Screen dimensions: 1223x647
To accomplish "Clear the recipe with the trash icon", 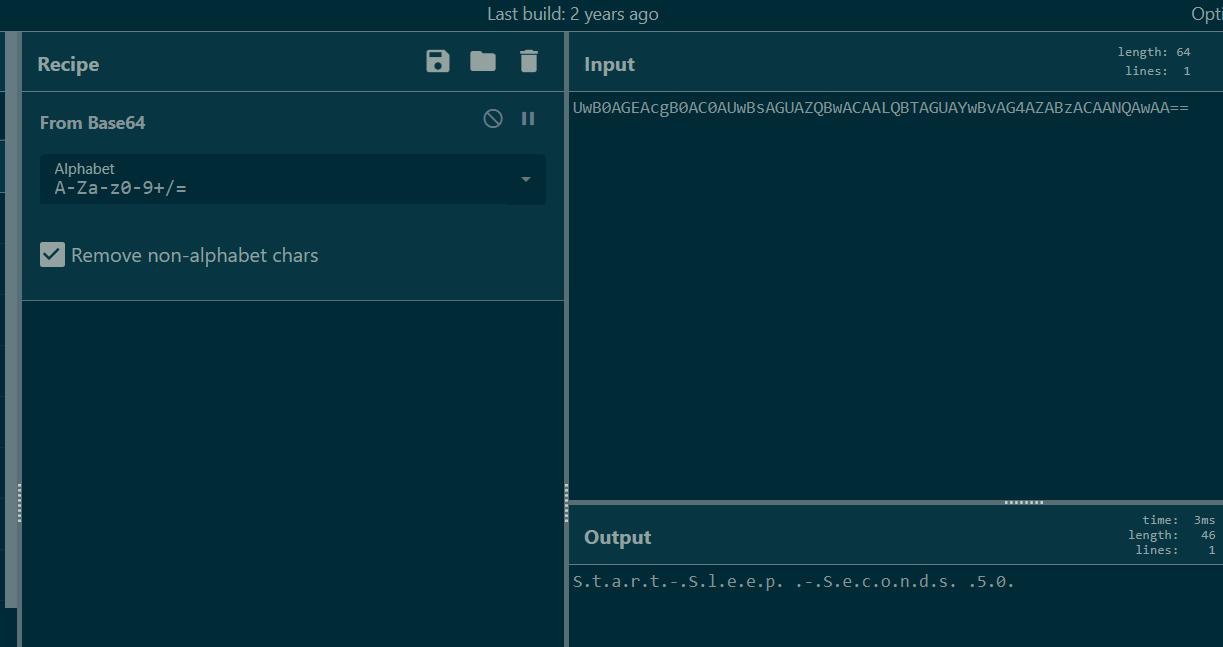I will (529, 62).
